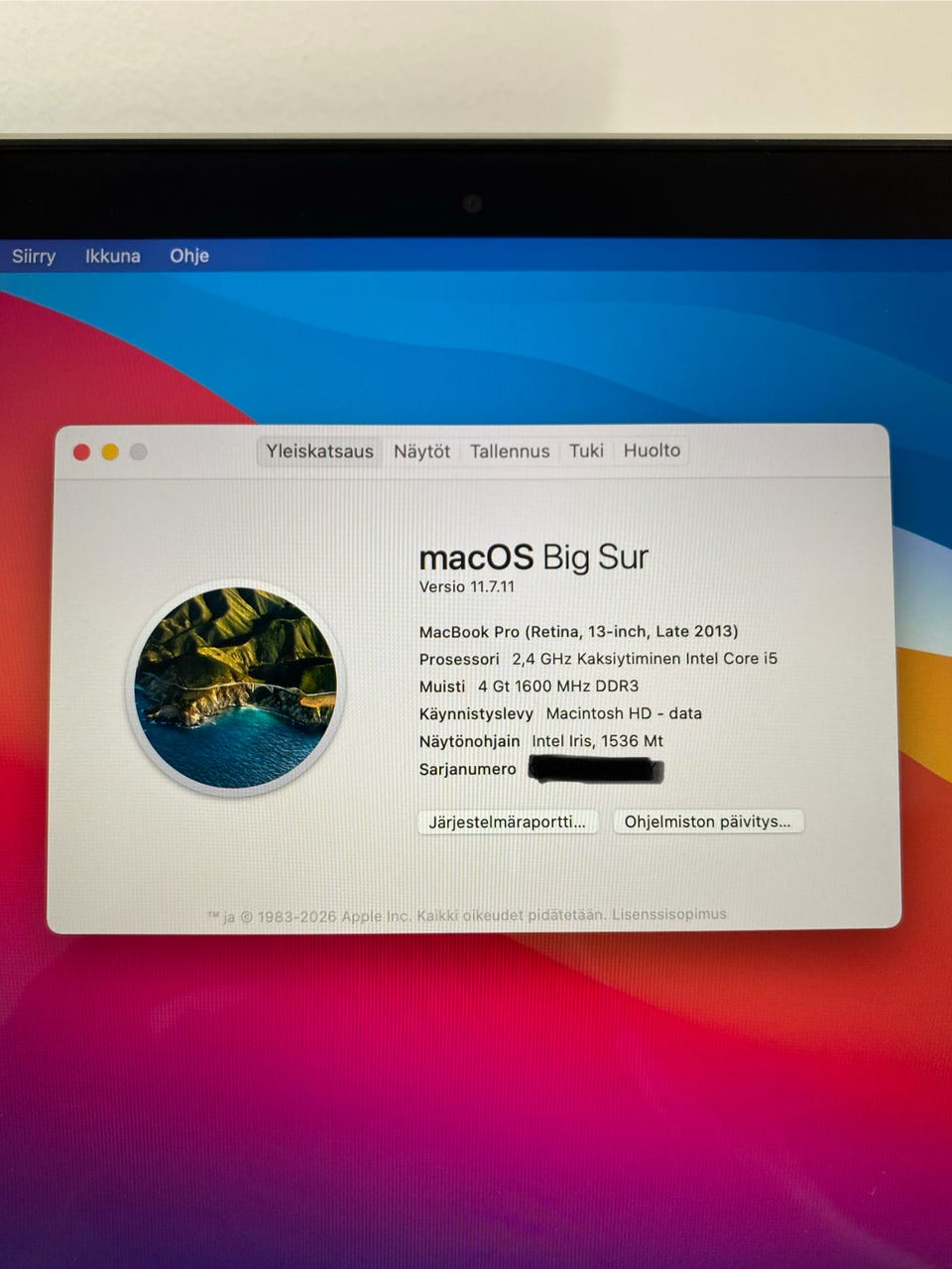Click the Ohjelmiston päivitys... button
Screen dimensions: 952x1269
coord(708,822)
